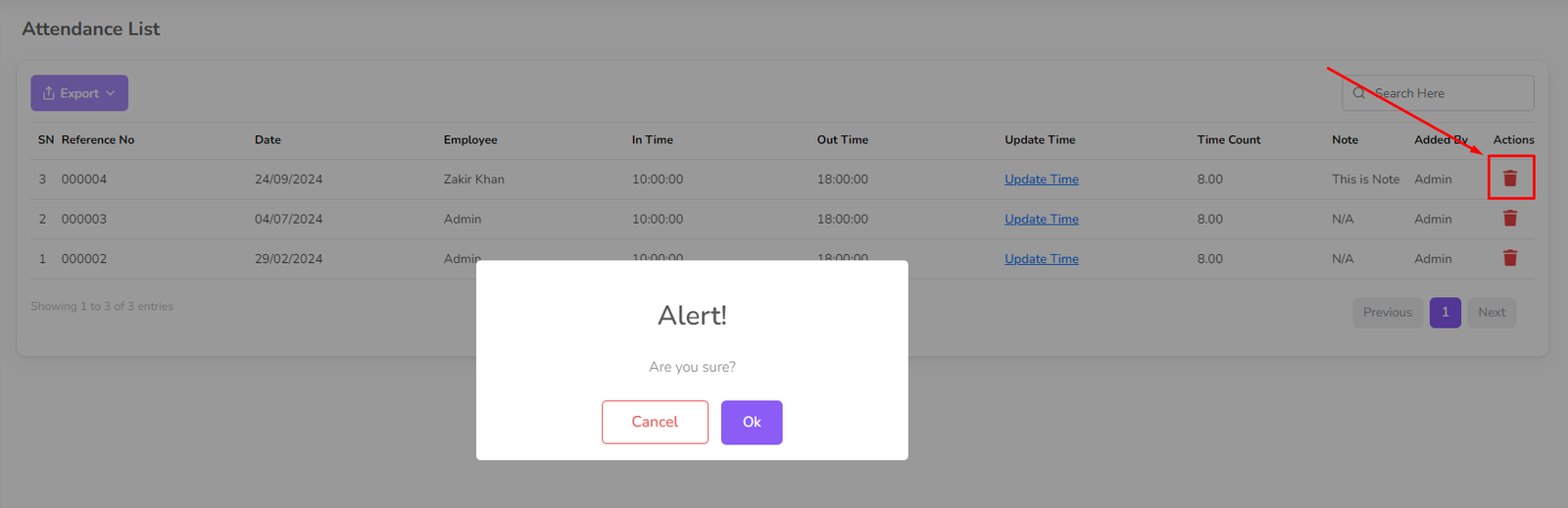Image resolution: width=1568 pixels, height=508 pixels.
Task: Click the search magnifier icon
Action: (x=1358, y=93)
